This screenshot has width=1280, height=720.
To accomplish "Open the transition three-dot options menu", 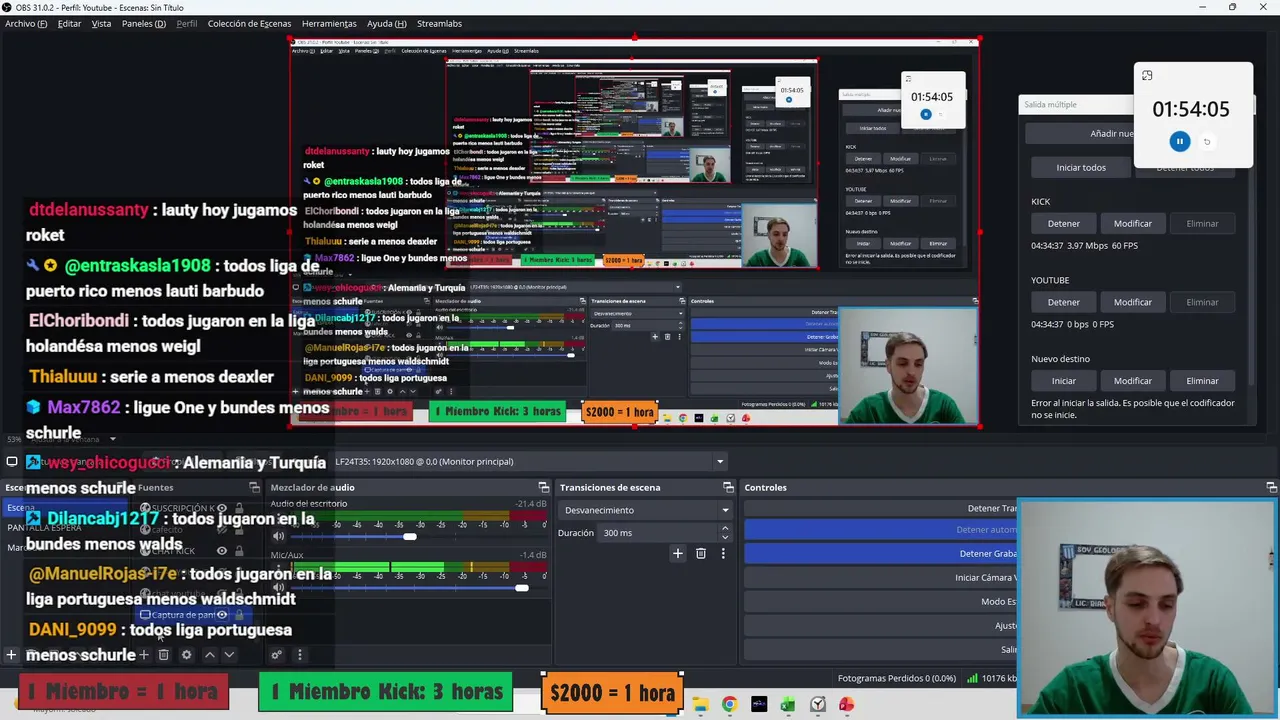I will [x=723, y=553].
